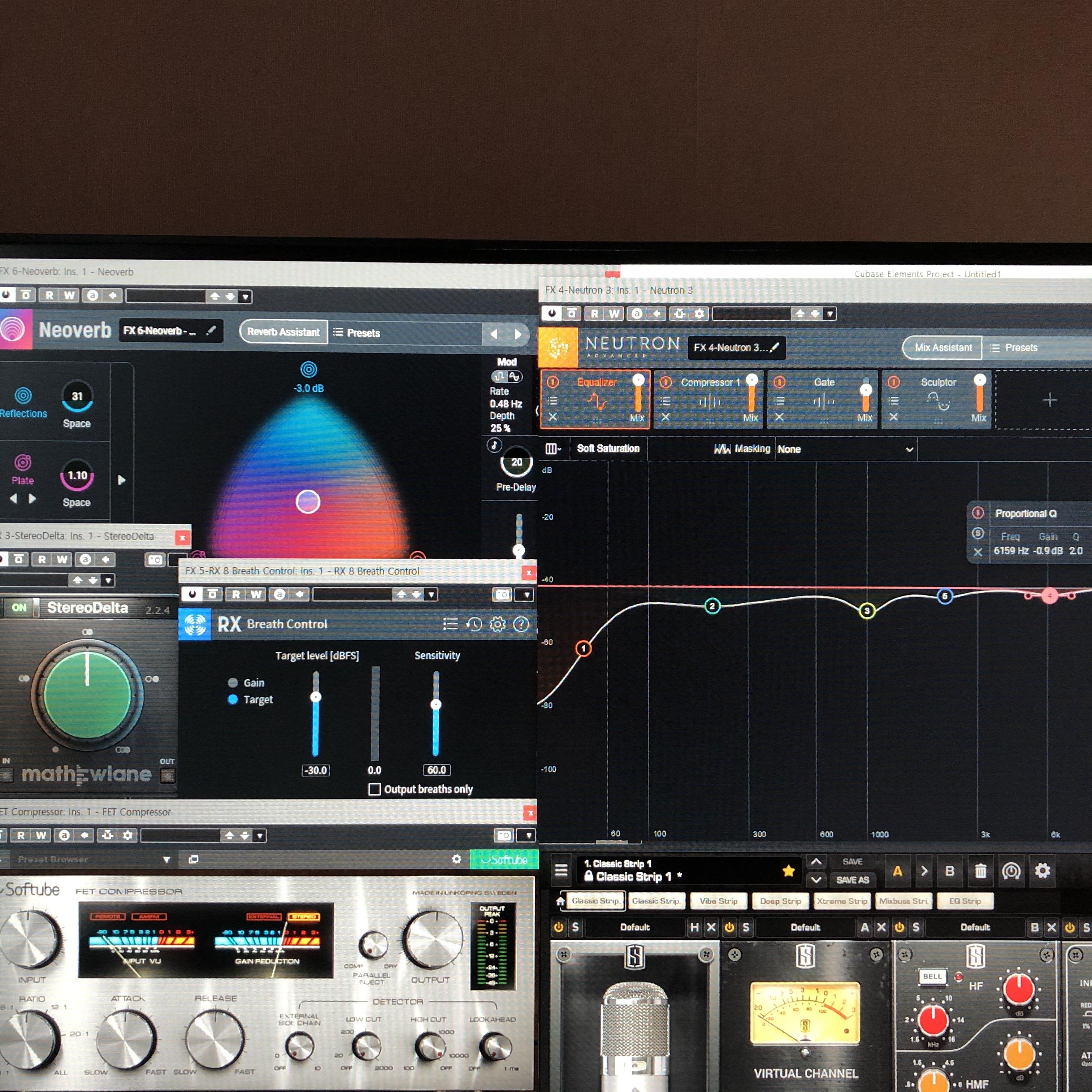Open Neoverb Reverb Assistant
This screenshot has width=1092, height=1092.
(x=283, y=332)
